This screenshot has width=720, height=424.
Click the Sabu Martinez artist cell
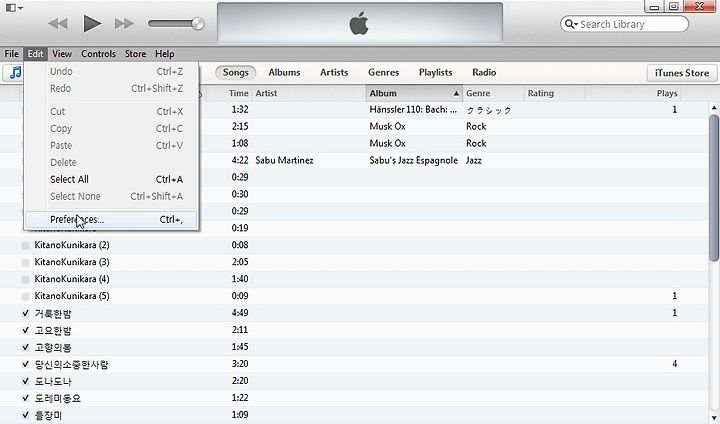point(284,160)
